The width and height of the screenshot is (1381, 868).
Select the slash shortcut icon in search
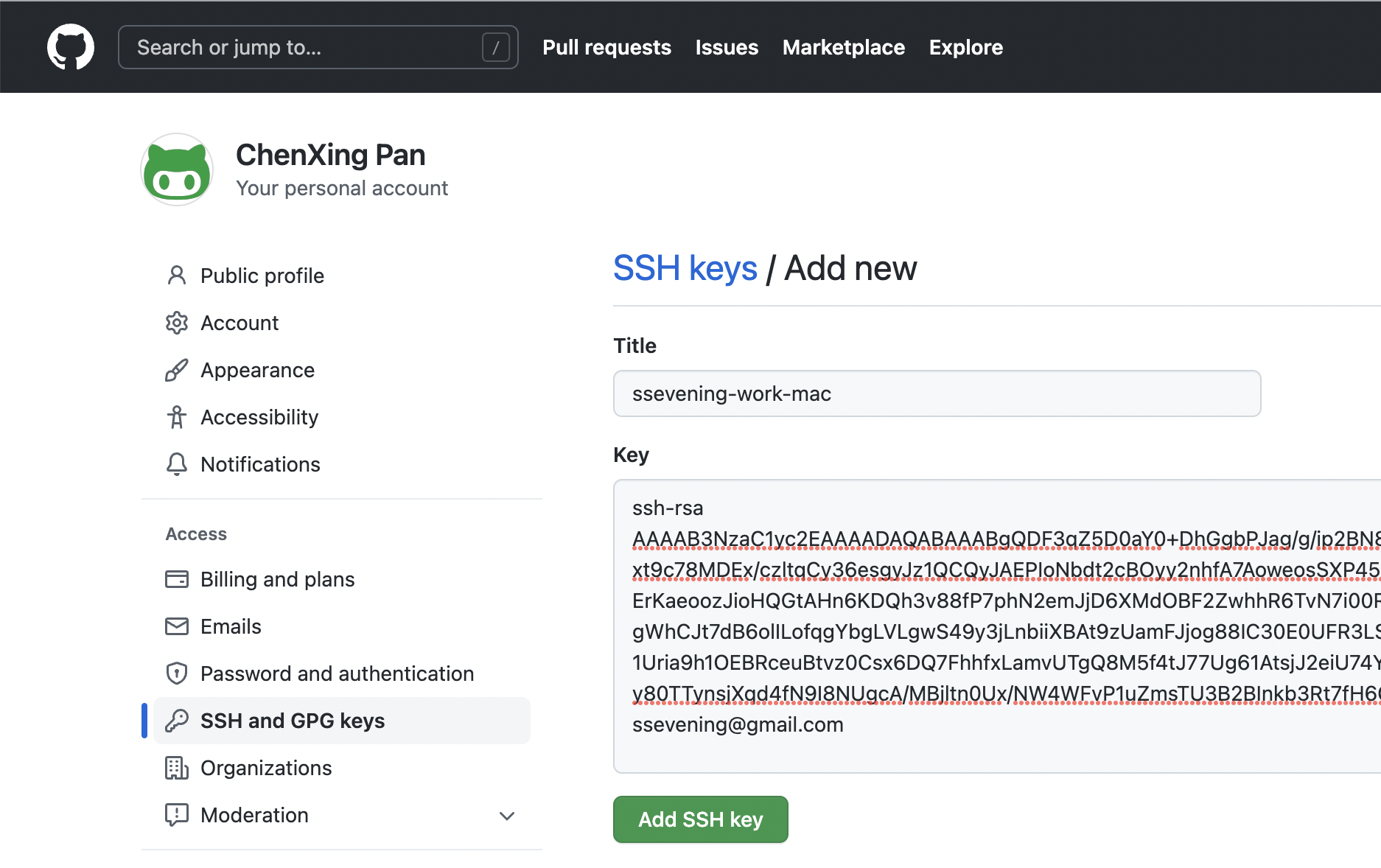tap(496, 47)
